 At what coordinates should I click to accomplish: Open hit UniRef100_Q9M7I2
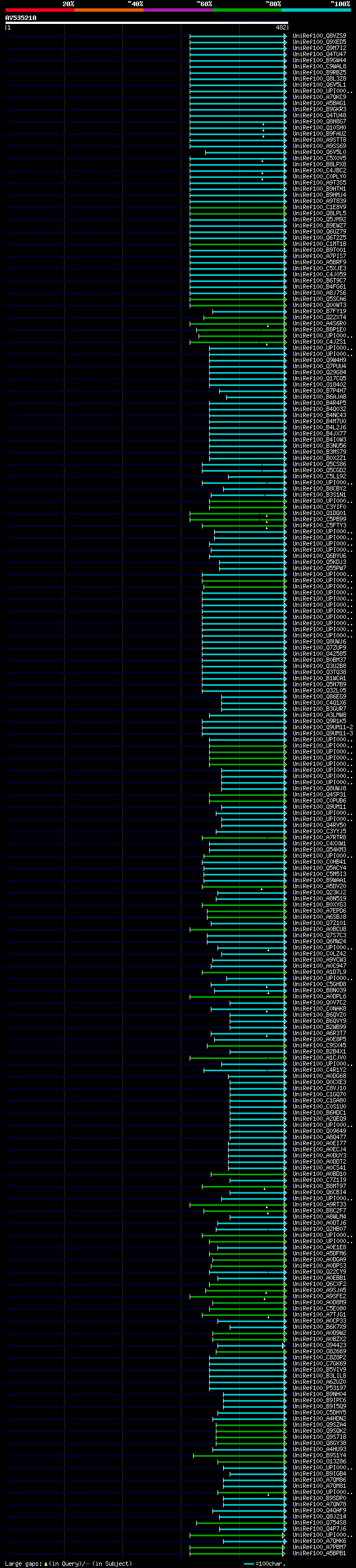tap(319, 48)
